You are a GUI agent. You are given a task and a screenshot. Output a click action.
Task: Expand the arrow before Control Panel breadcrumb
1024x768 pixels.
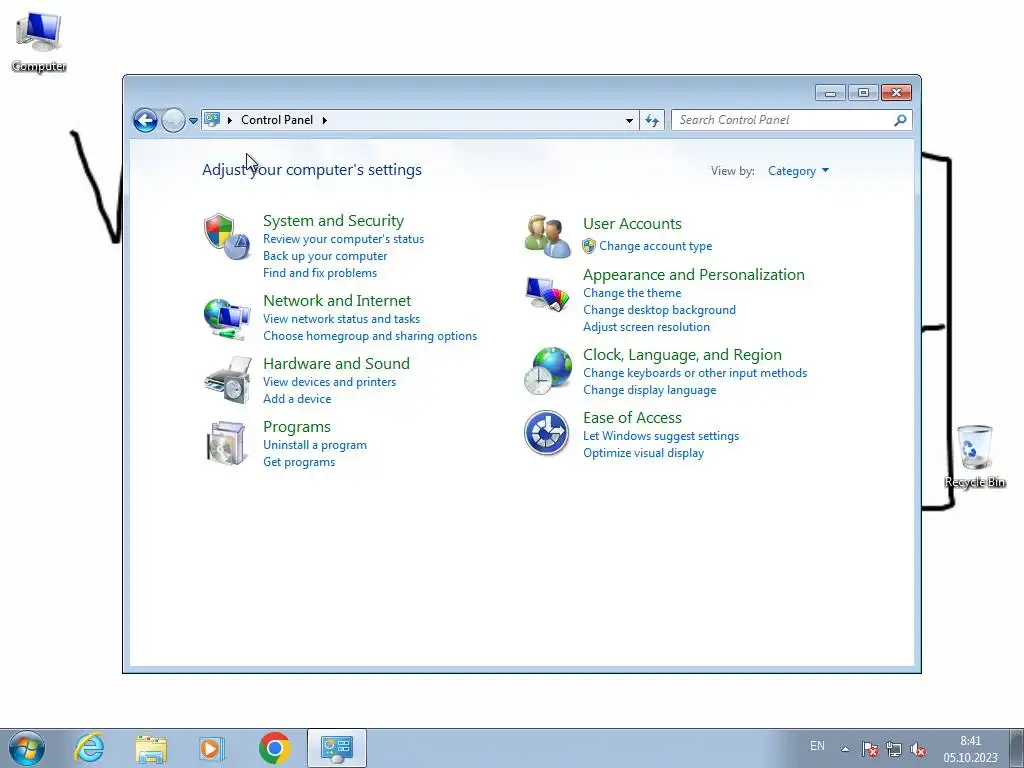coord(230,120)
